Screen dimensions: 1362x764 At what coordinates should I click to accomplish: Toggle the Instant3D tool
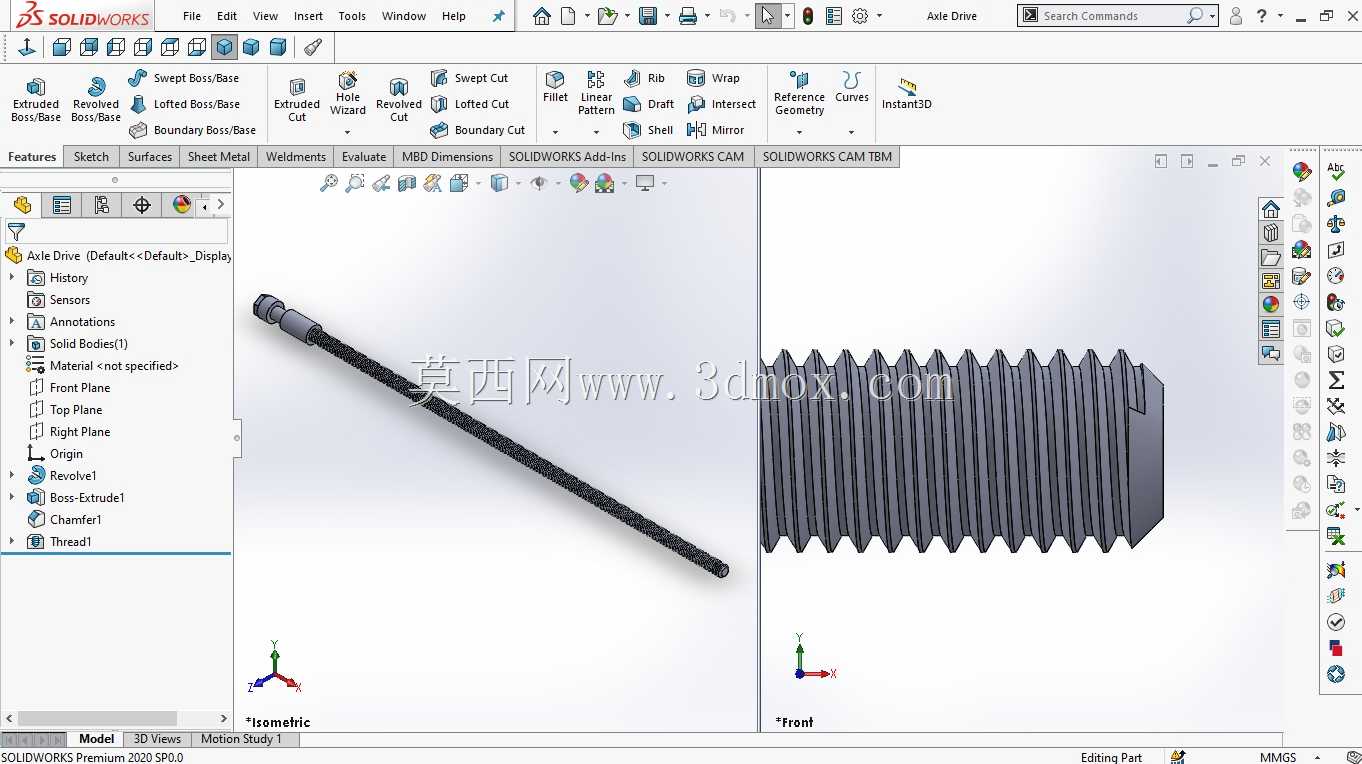pos(906,93)
